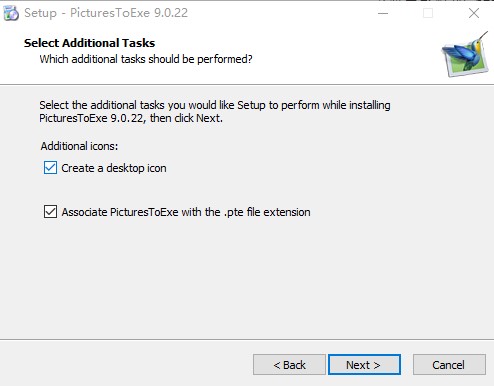Screen dimensions: 494x386
Task: Close the Setup window with the X
Action: pos(474,13)
